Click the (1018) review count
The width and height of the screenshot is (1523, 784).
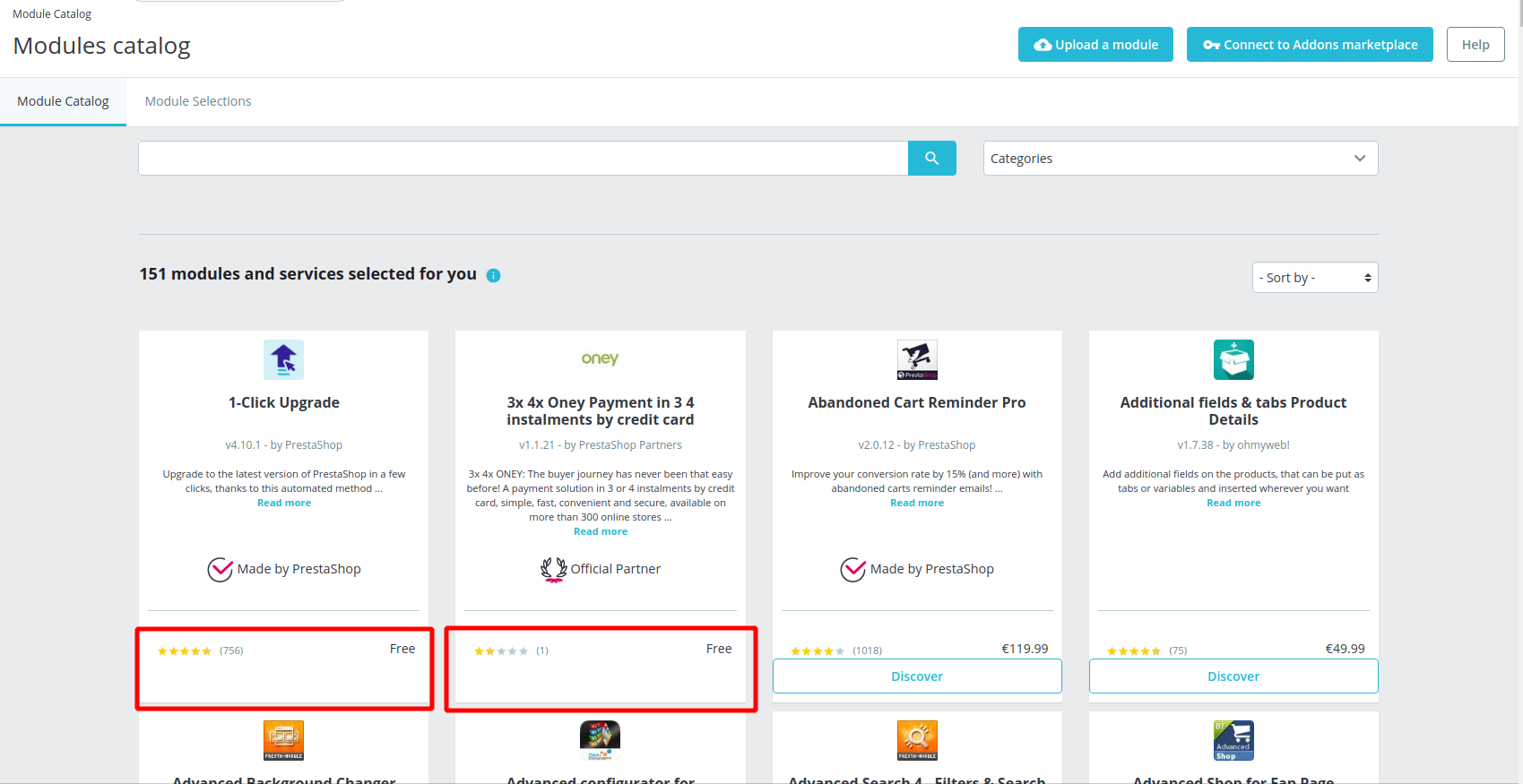tap(868, 651)
